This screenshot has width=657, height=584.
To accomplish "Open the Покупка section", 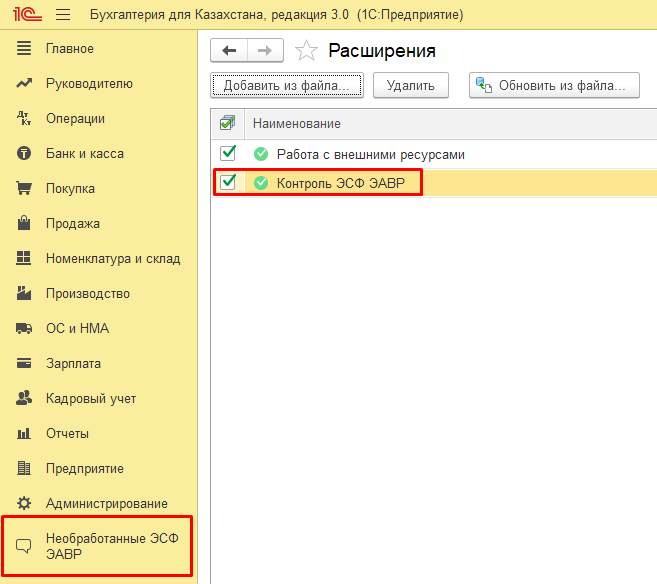I will pyautogui.click(x=70, y=188).
